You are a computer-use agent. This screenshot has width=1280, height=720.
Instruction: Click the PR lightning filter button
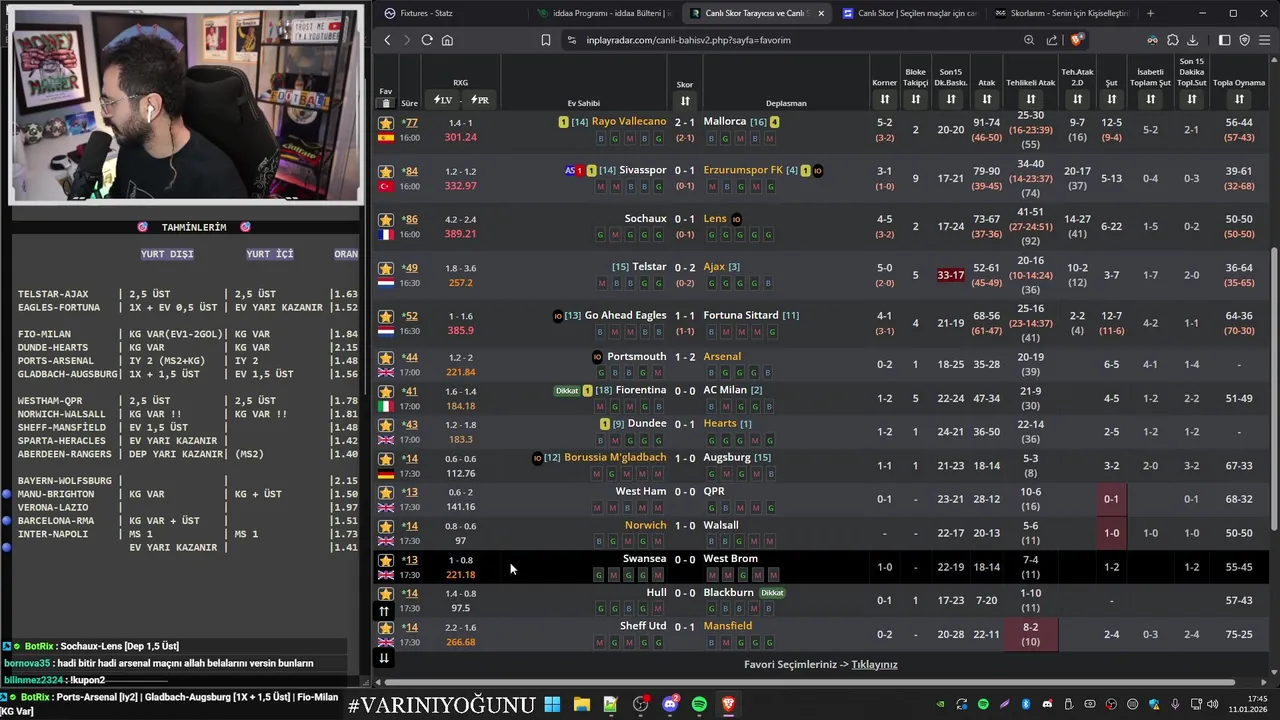(479, 100)
